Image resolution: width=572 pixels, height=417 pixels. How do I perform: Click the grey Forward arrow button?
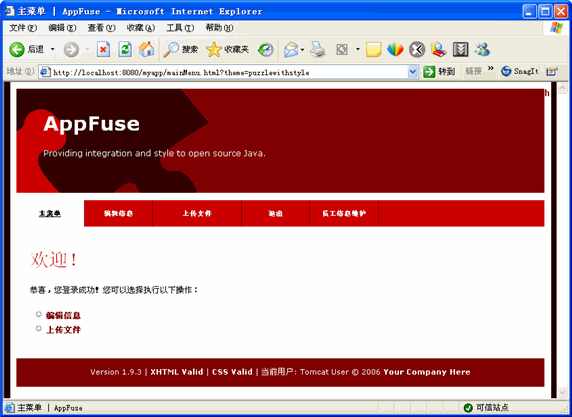click(x=71, y=50)
